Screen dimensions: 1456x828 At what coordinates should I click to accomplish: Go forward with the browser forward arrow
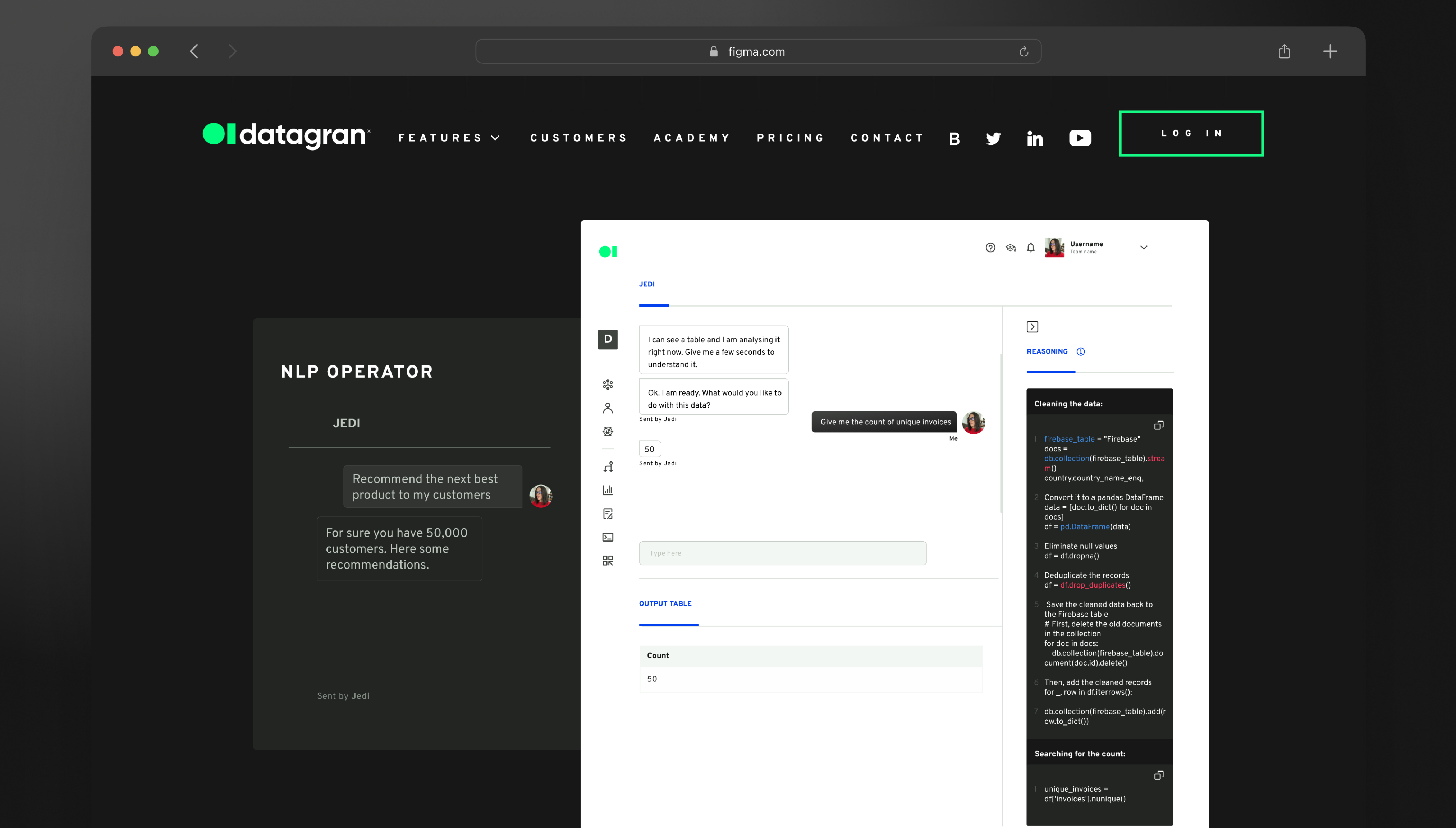point(232,52)
